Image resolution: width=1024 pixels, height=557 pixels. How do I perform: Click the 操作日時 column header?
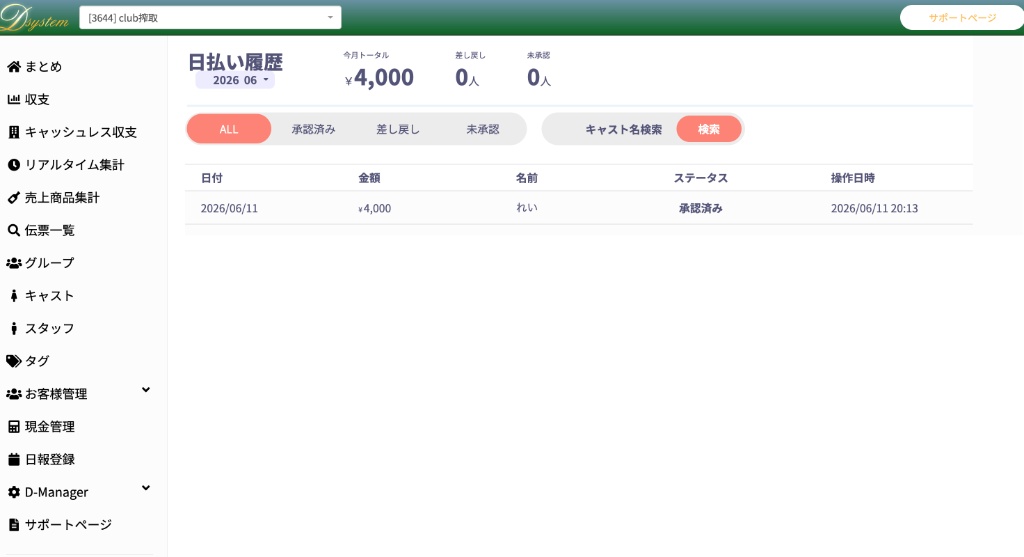pyautogui.click(x=853, y=178)
